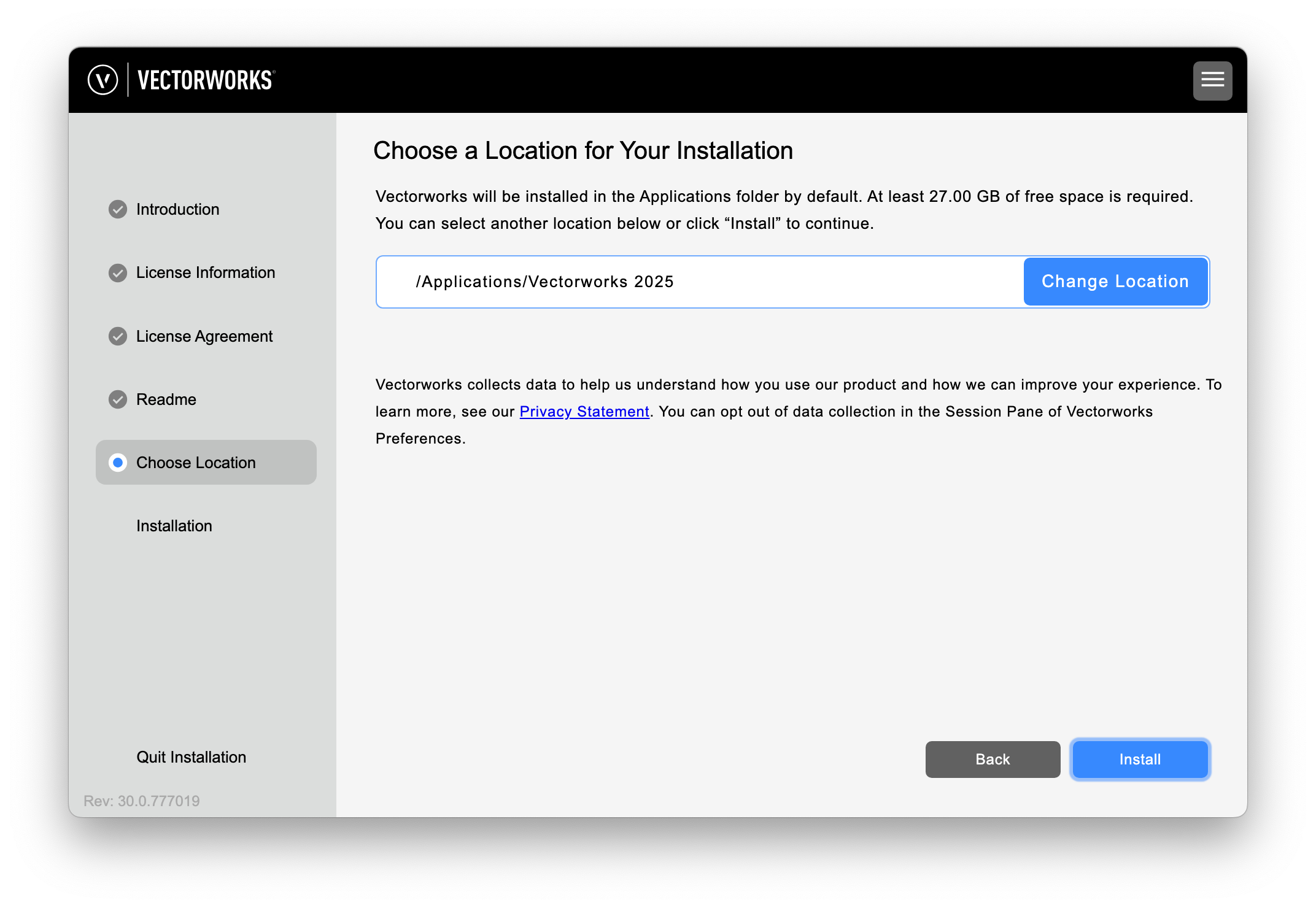Screen dimensions: 1316x908
Task: Open the Privacy Statement link
Action: [584, 412]
